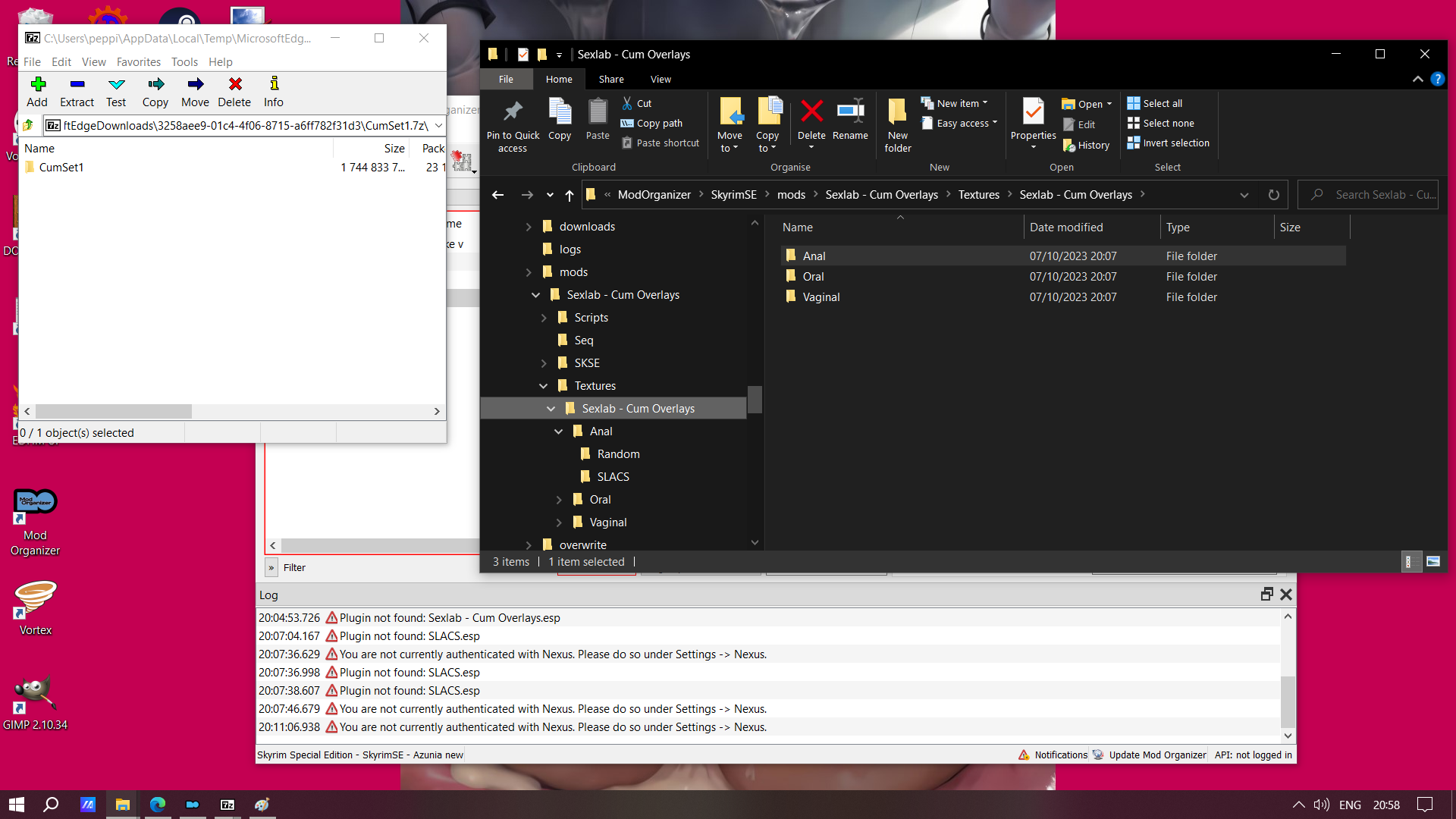Open the Windows notification center
The width and height of the screenshot is (1456, 819).
point(1425,805)
